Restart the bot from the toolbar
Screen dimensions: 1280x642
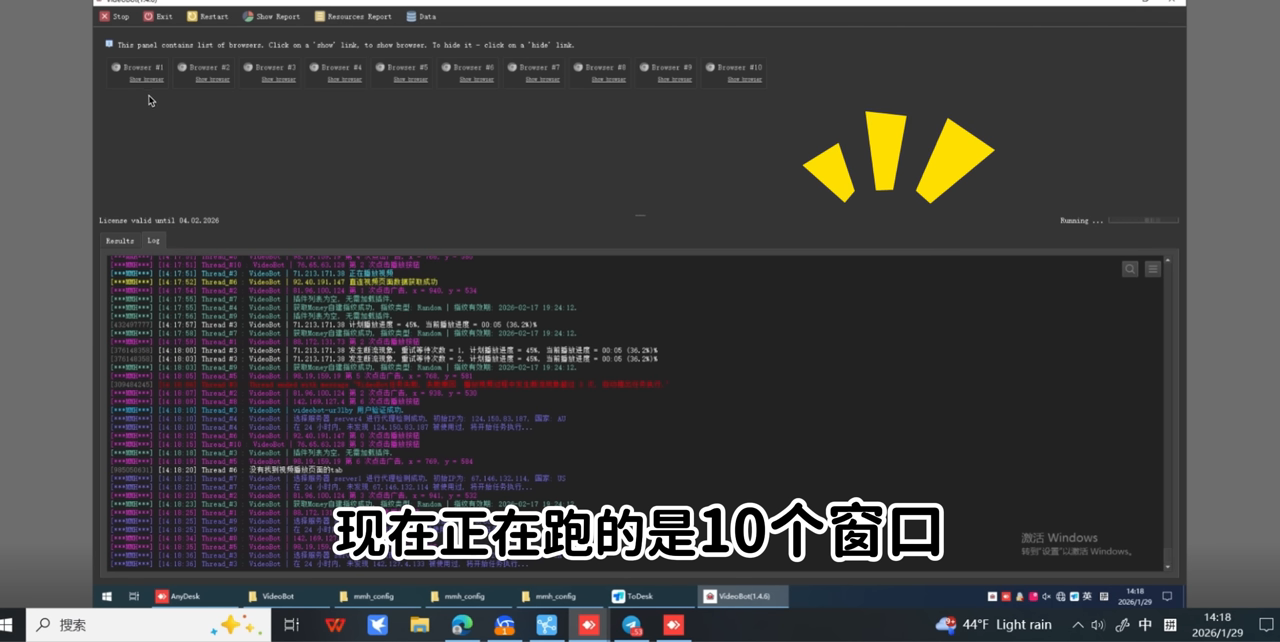[x=207, y=16]
